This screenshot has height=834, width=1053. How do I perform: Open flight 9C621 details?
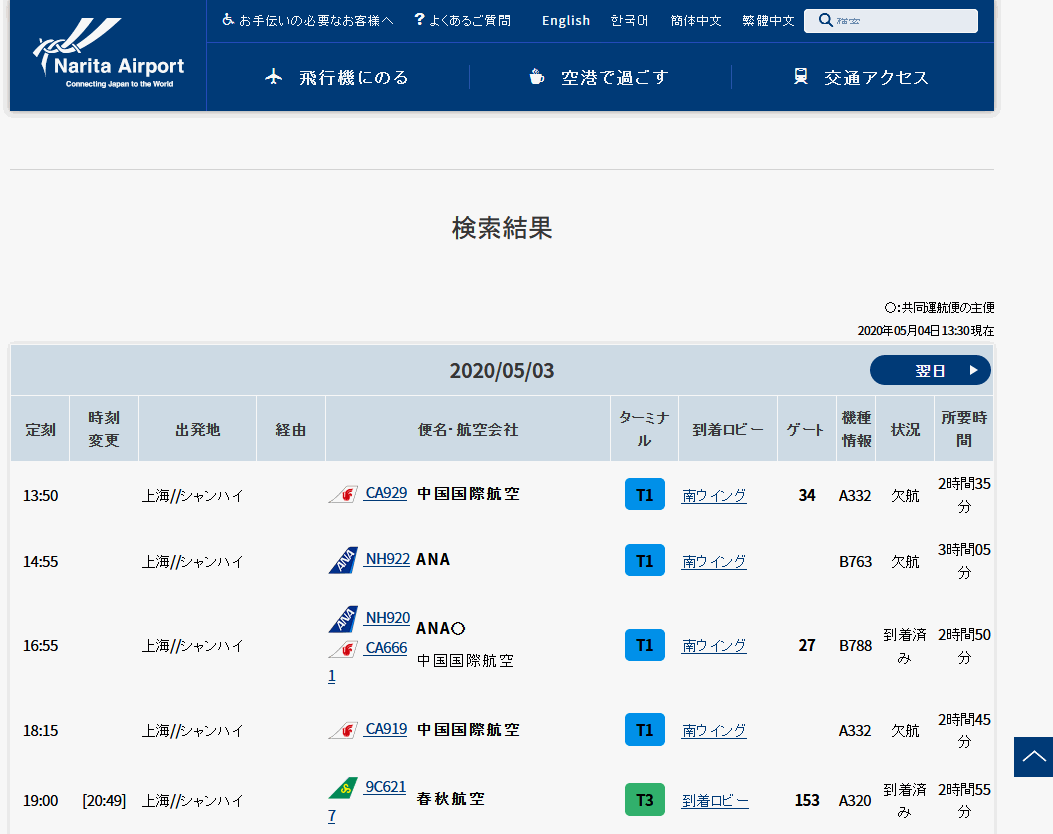coord(385,786)
